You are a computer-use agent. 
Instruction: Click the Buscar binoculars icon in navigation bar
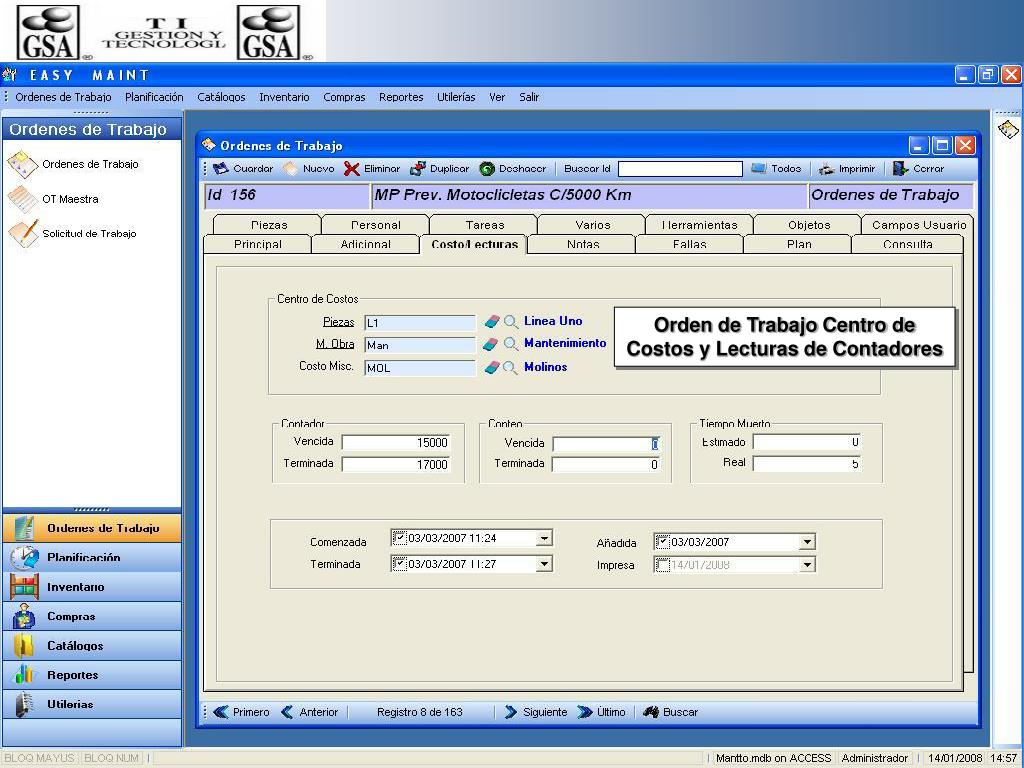tap(650, 712)
